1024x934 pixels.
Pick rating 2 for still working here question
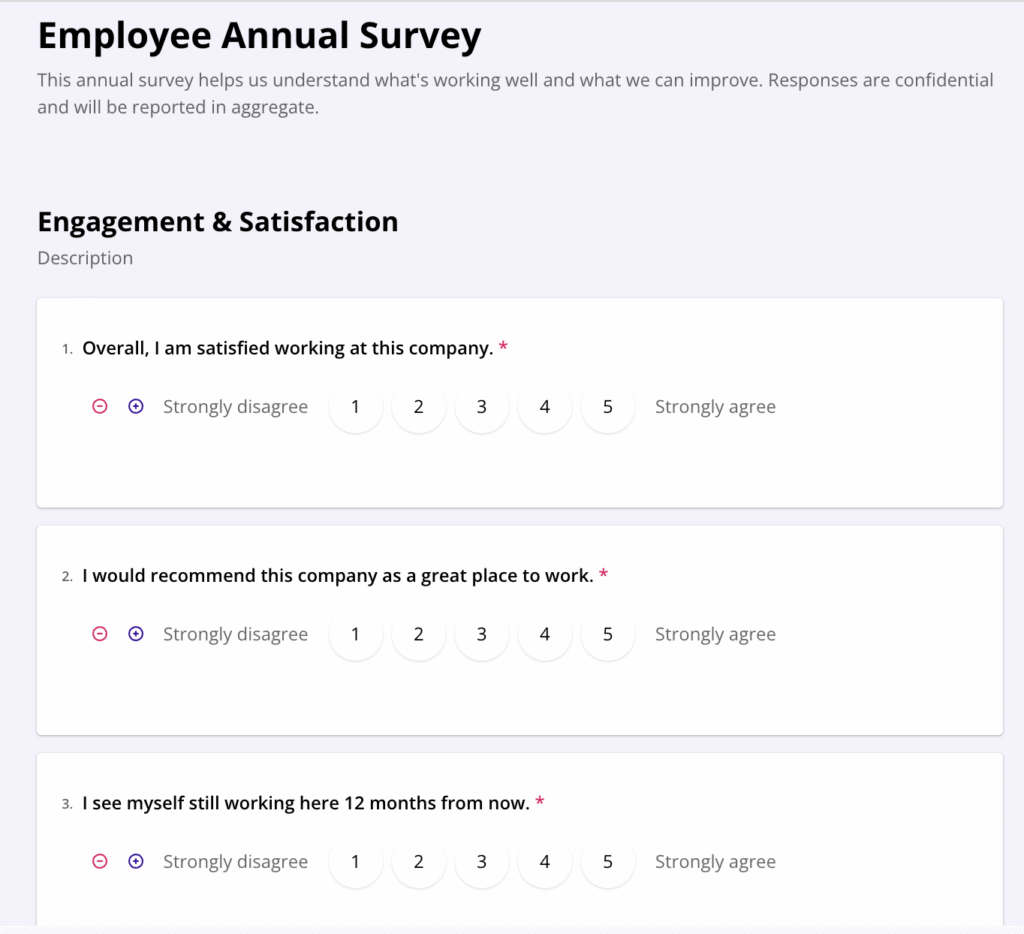point(418,862)
